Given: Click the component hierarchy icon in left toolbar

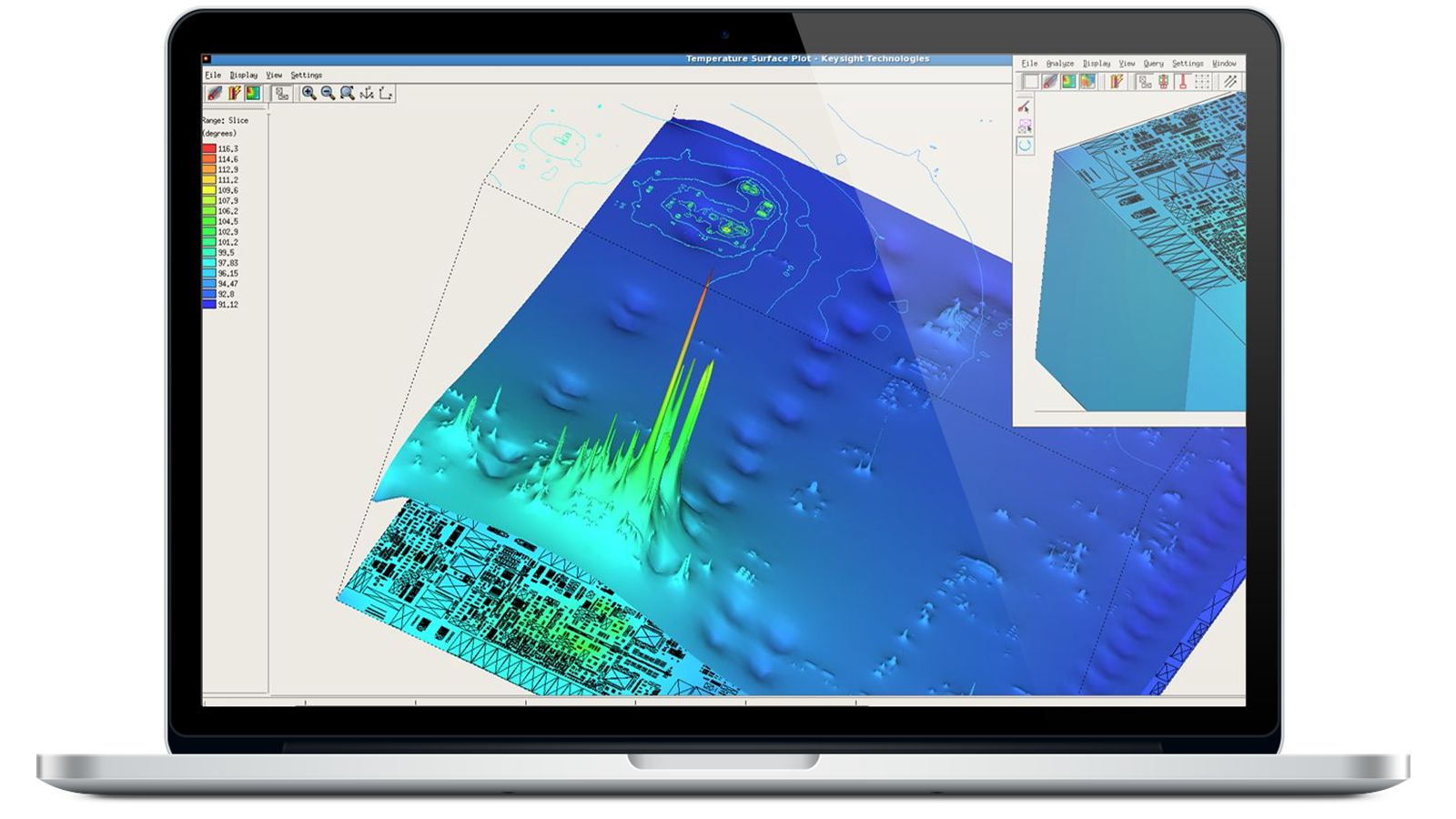Looking at the screenshot, I should coord(281,93).
